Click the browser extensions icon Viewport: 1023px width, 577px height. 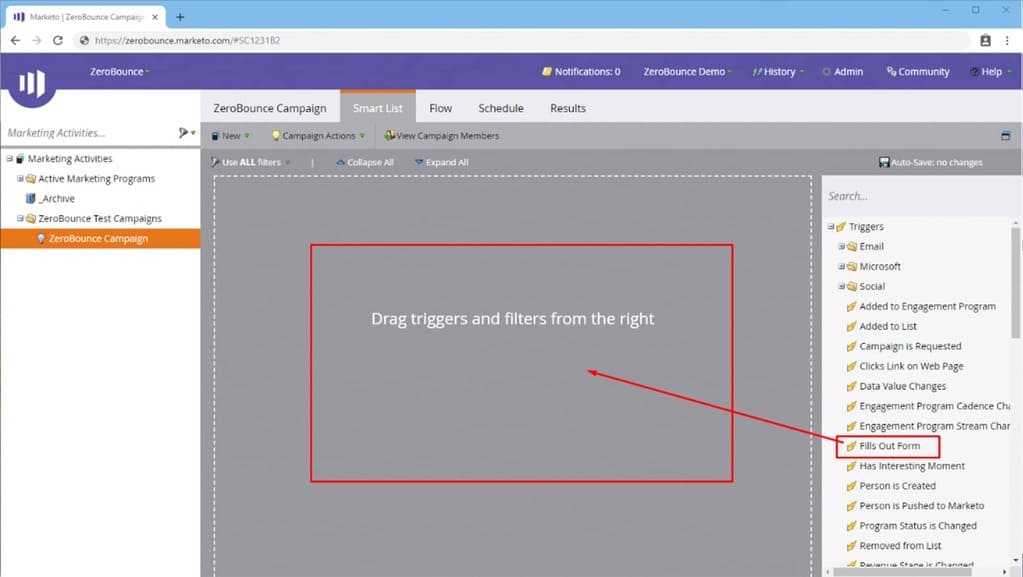(x=985, y=40)
